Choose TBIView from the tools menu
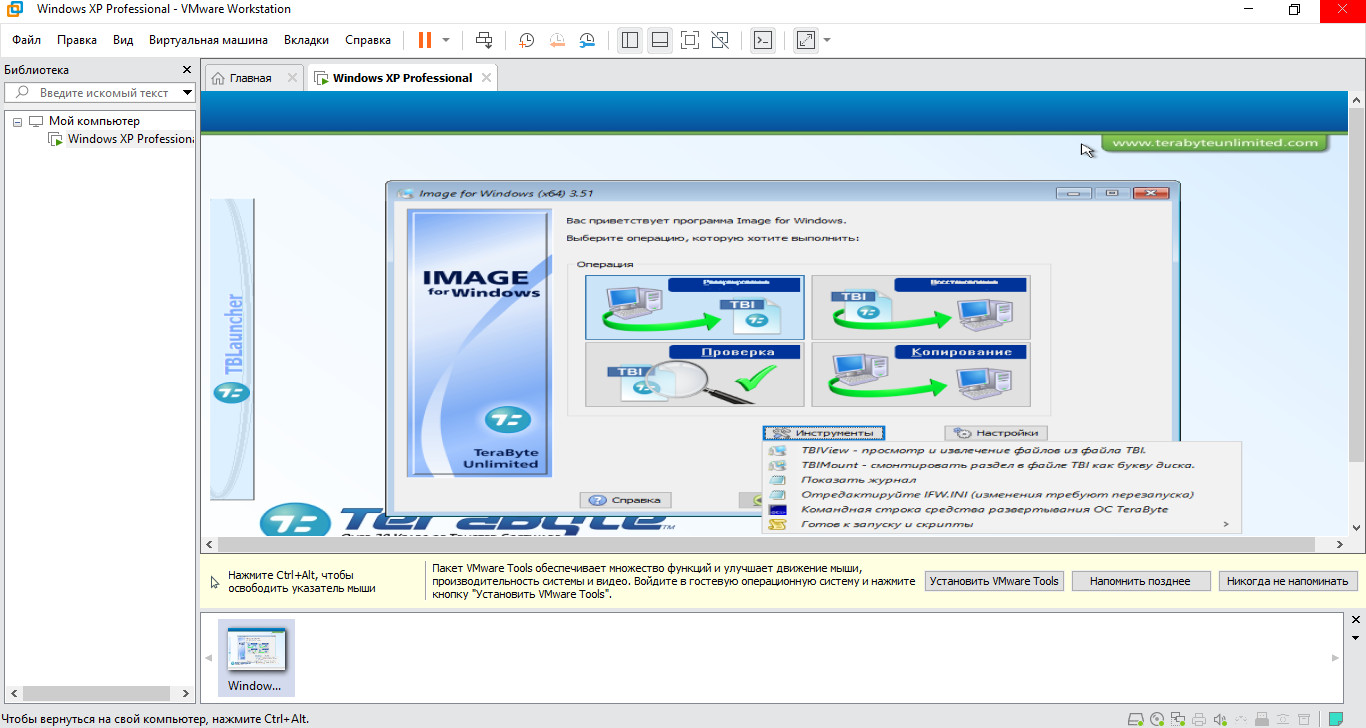This screenshot has height=728, width=1366. pos(1001,450)
